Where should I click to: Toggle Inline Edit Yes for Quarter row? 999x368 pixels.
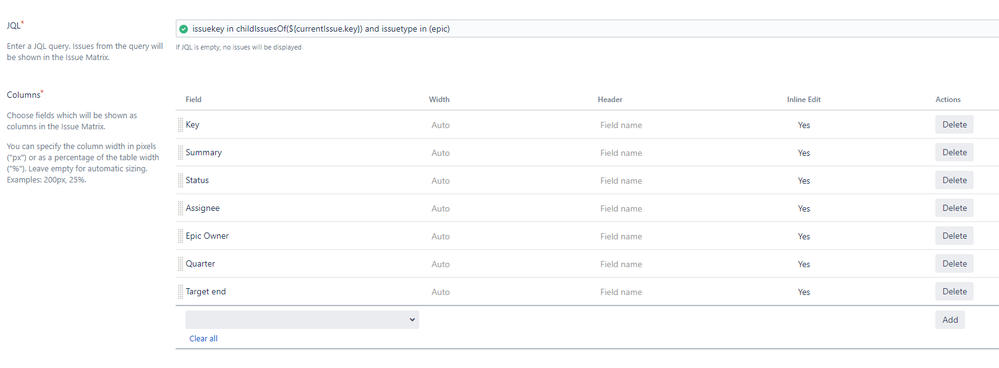tap(803, 264)
